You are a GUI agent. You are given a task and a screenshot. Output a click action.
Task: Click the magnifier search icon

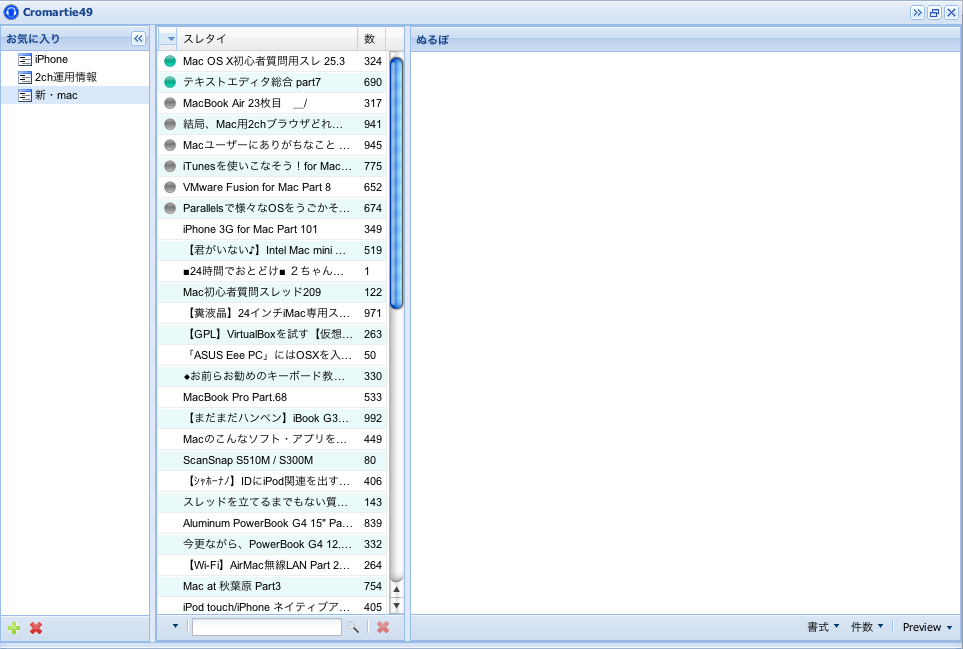[353, 627]
